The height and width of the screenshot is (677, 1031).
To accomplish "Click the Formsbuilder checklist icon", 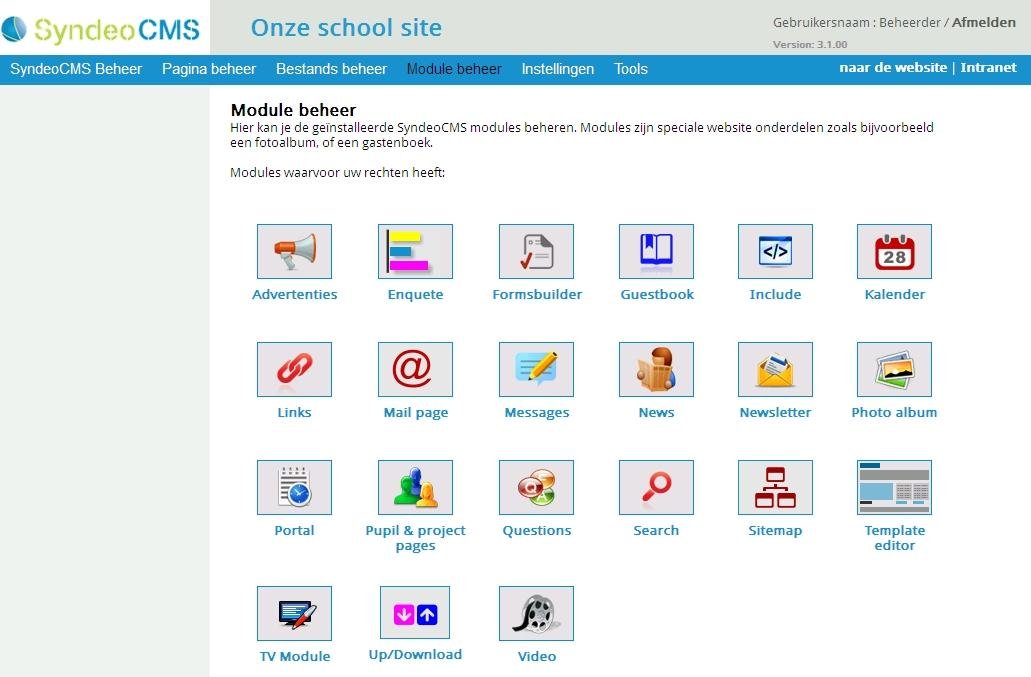I will click(x=536, y=252).
